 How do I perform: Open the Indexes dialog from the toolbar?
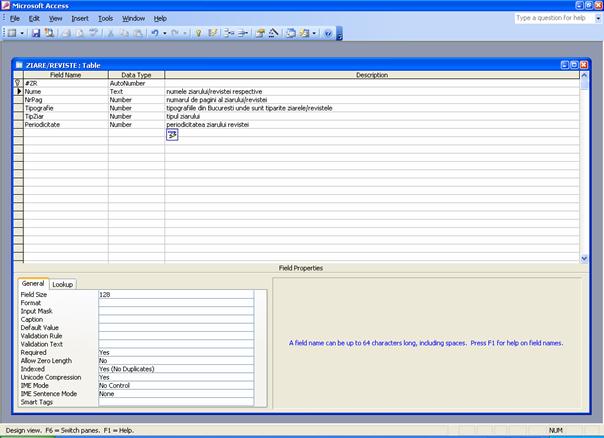tap(212, 33)
